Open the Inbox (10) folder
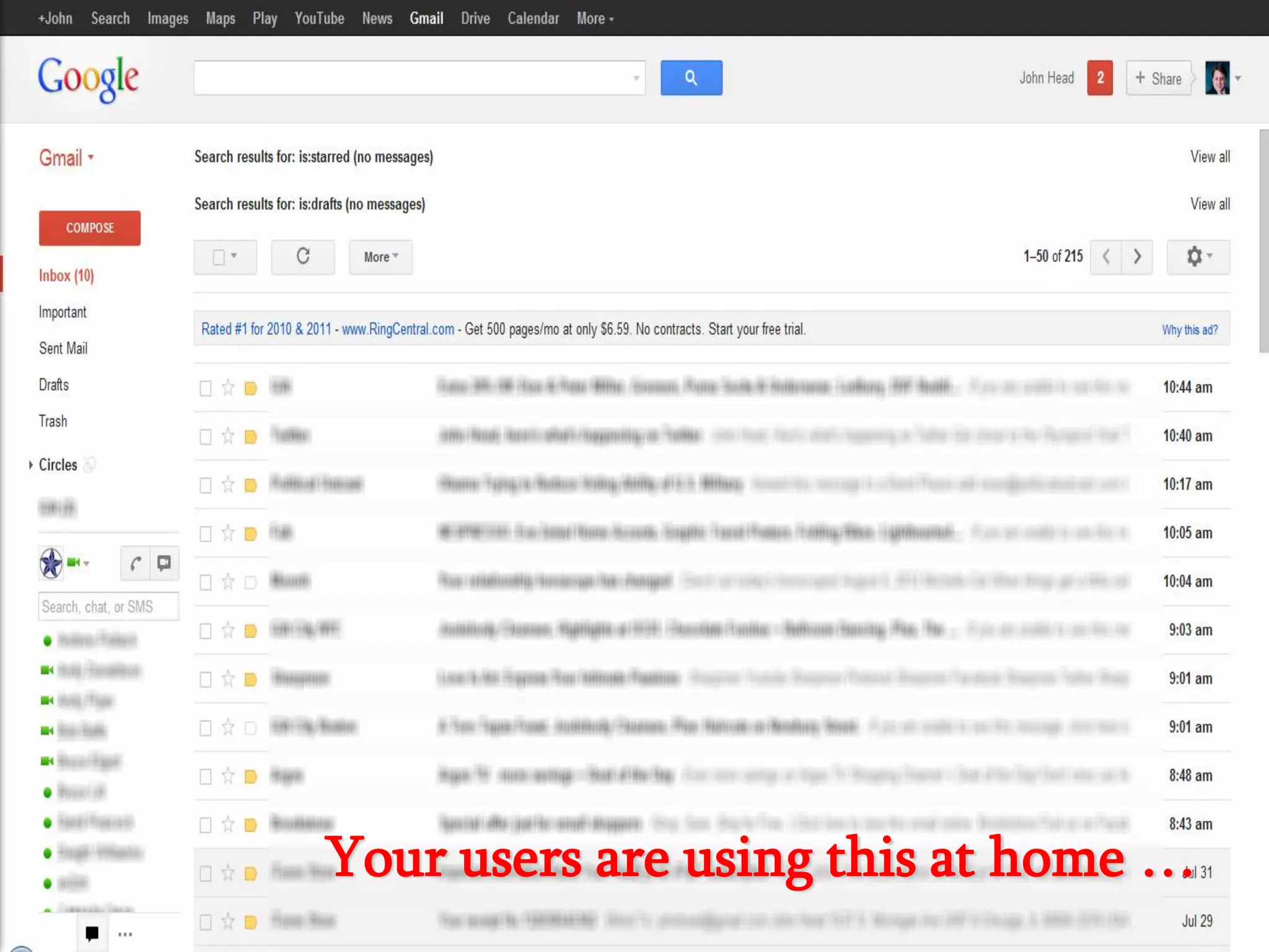Viewport: 1269px width, 952px height. [66, 276]
